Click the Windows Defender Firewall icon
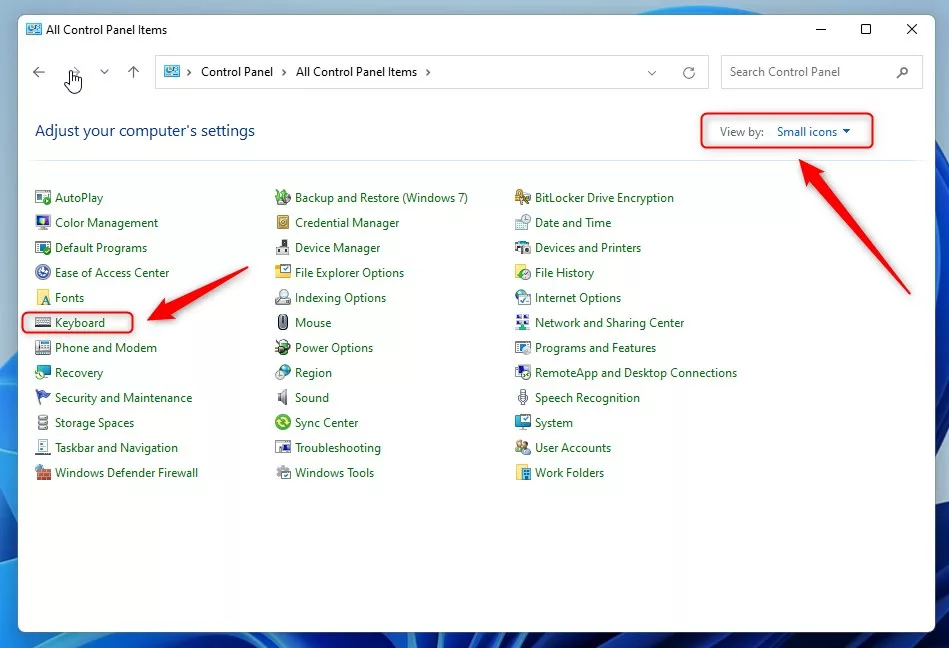The image size is (949, 648). click(43, 473)
